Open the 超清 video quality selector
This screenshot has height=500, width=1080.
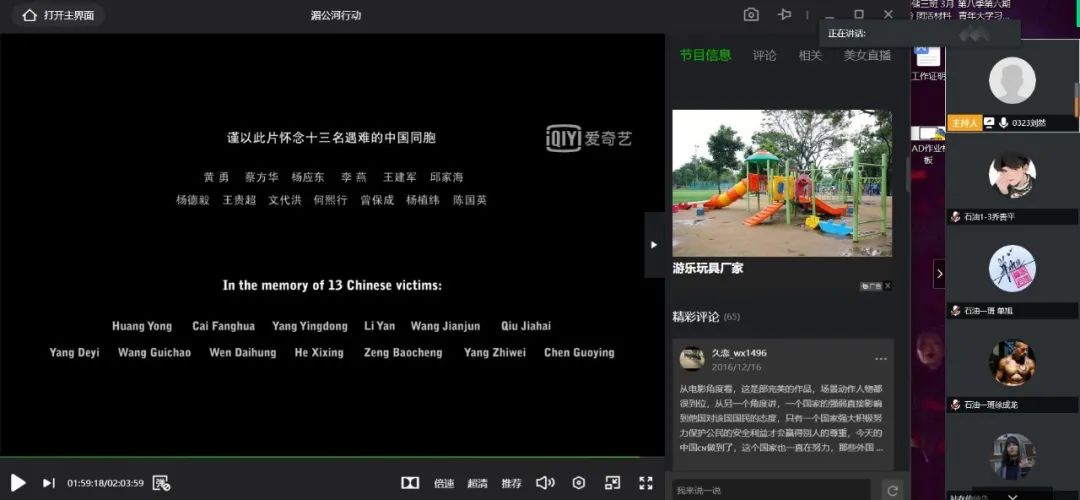(477, 483)
